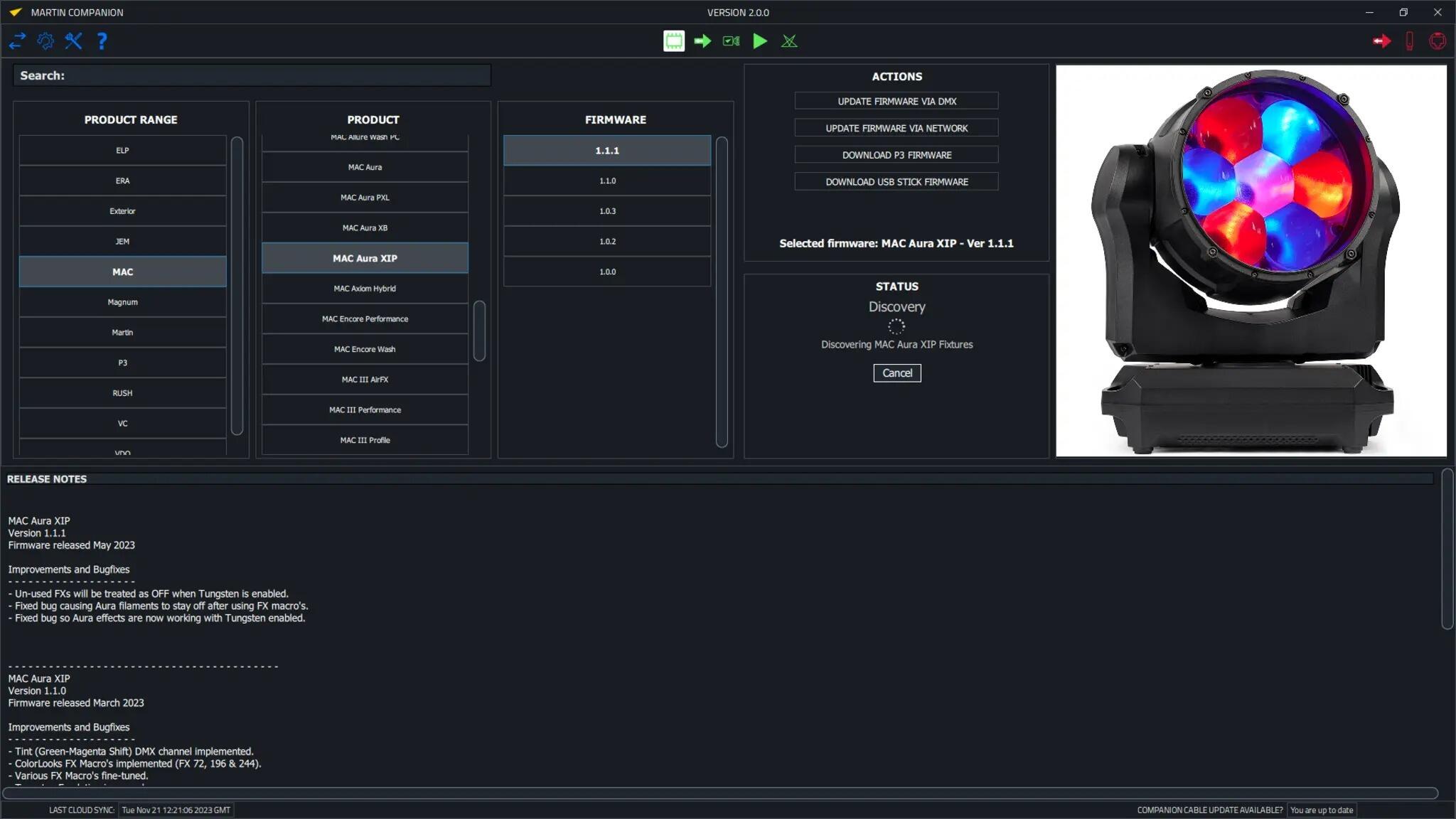1456x819 pixels.
Task: Click Download P3 Firmware button
Action: coord(896,155)
